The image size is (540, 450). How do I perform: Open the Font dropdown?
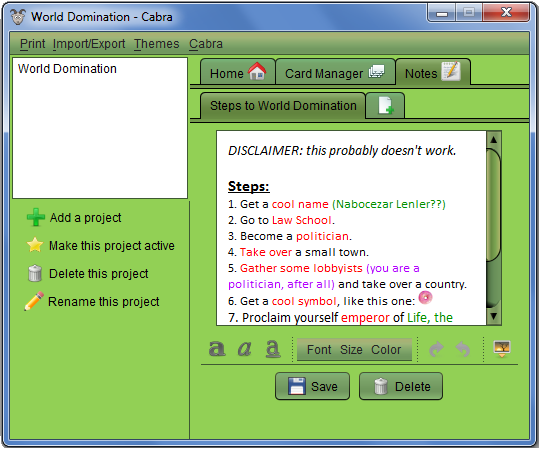(x=319, y=350)
